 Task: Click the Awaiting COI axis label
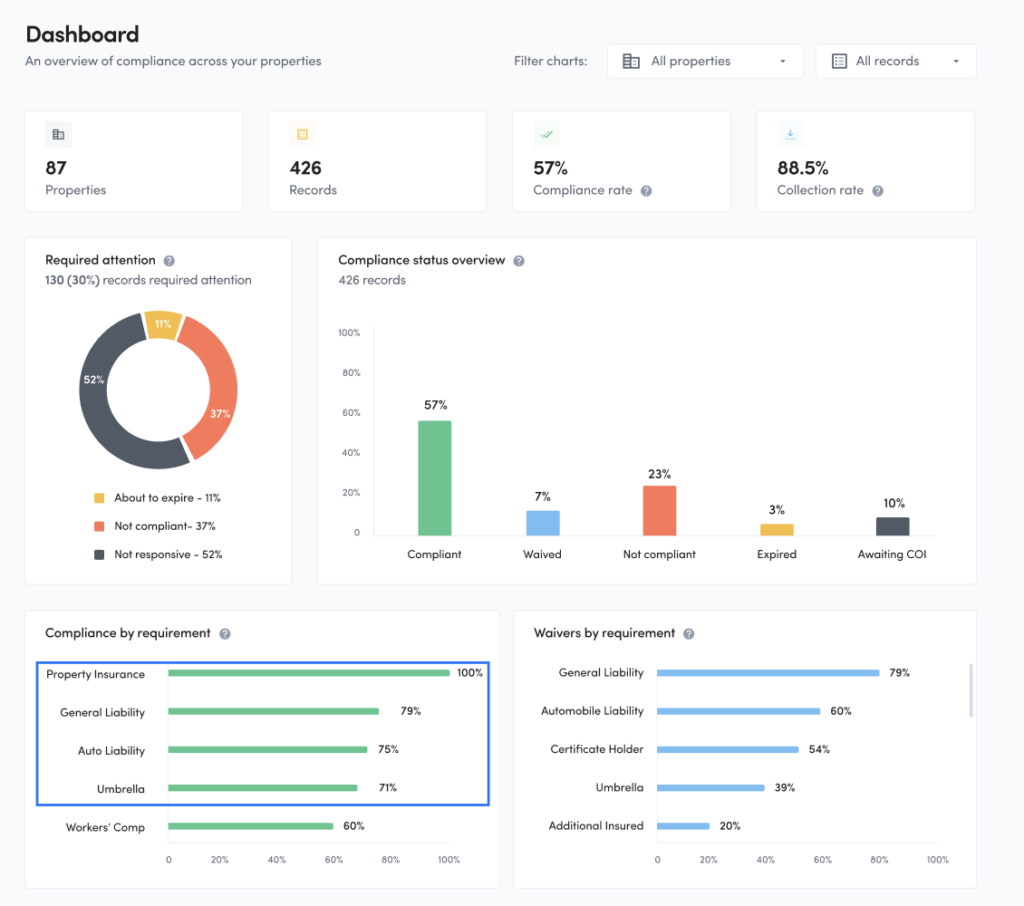click(x=892, y=555)
